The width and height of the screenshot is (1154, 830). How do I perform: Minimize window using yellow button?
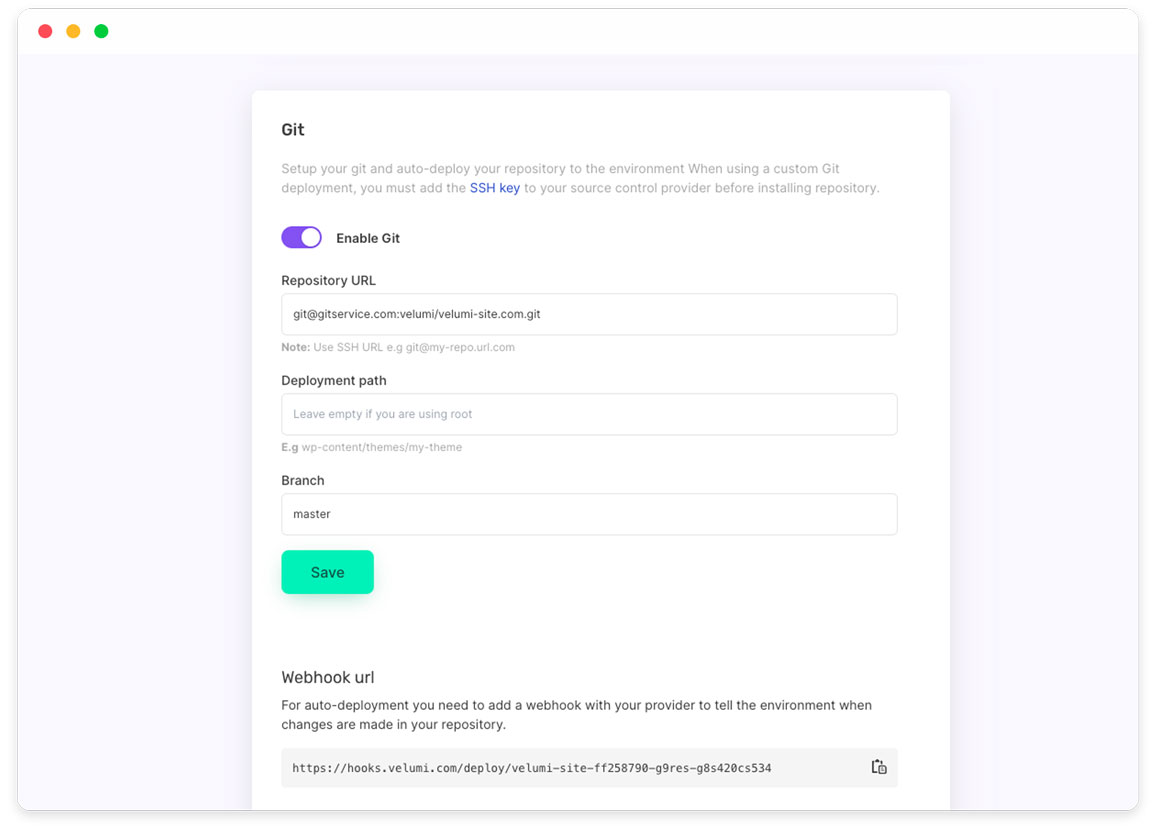pyautogui.click(x=73, y=31)
